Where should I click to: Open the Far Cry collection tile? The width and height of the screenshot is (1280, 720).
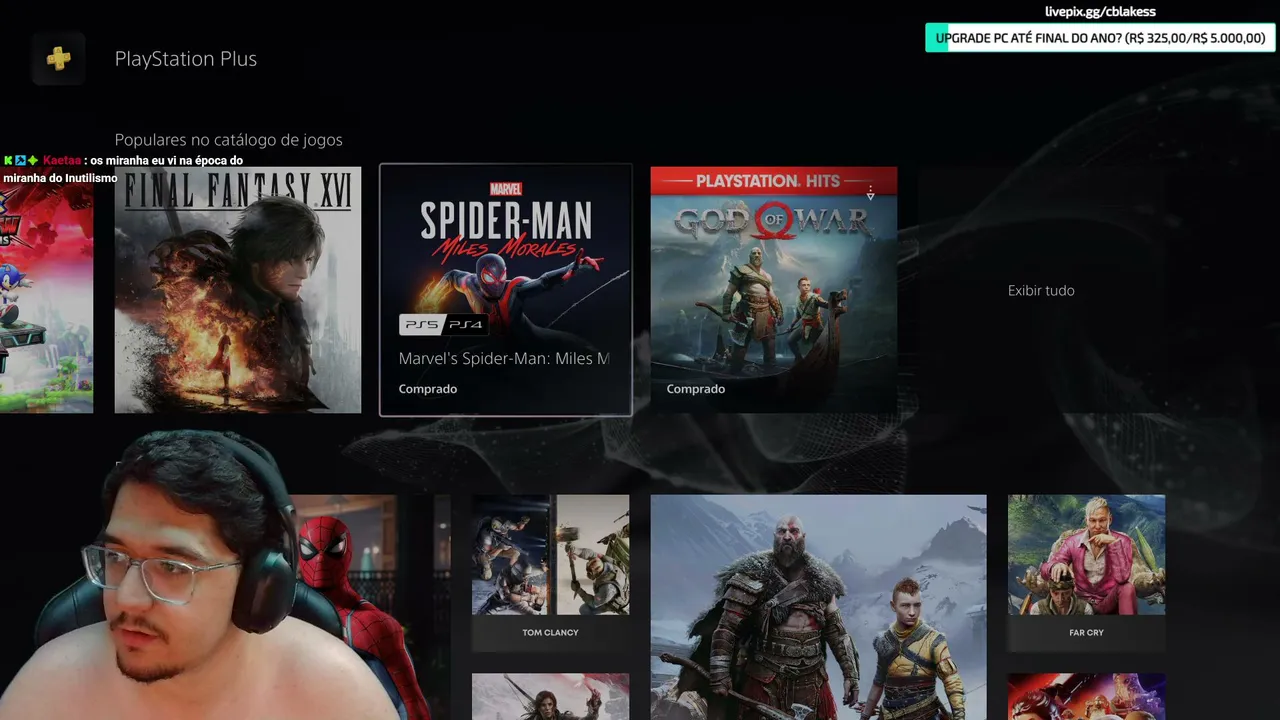click(x=1086, y=572)
